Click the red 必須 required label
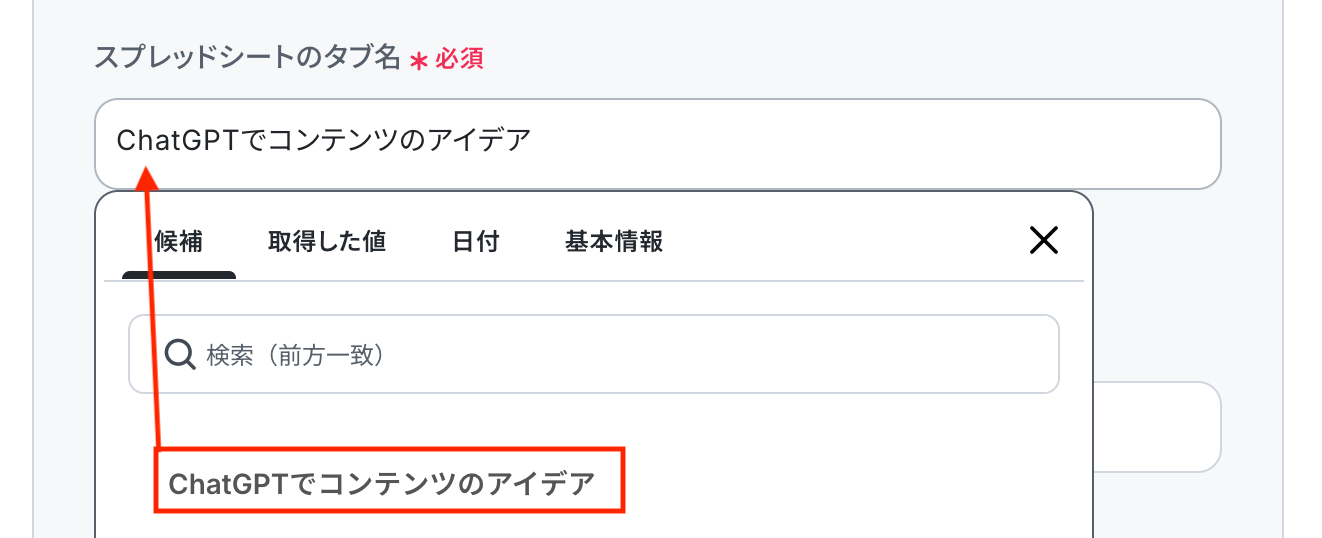This screenshot has height=538, width=1322. (459, 59)
